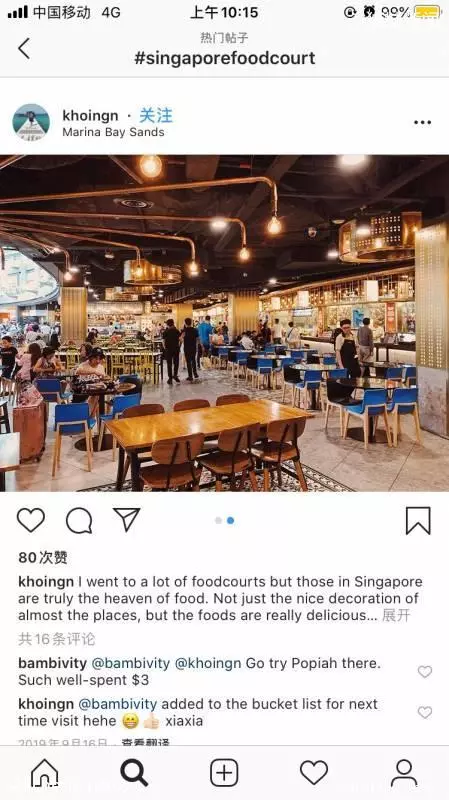The height and width of the screenshot is (800, 449).
Task: Like bambivity's Popiah comment
Action: click(425, 671)
